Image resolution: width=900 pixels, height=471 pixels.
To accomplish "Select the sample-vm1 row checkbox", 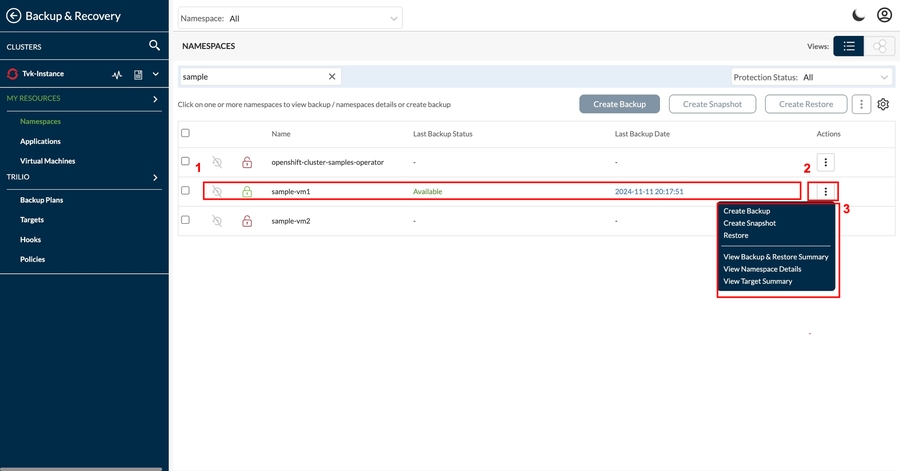I will pos(185,190).
